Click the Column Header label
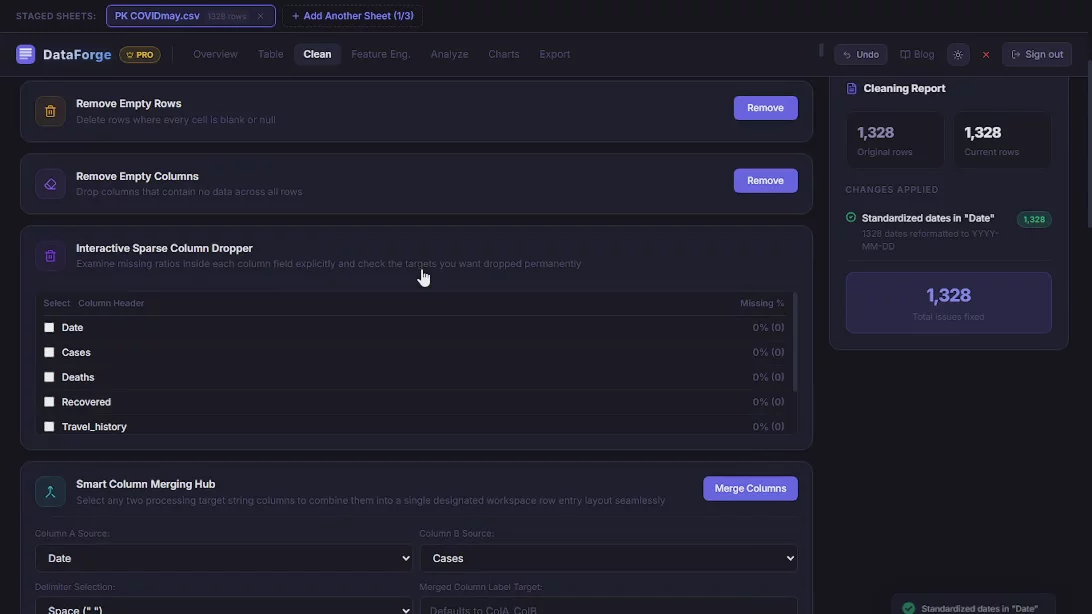 coord(111,303)
